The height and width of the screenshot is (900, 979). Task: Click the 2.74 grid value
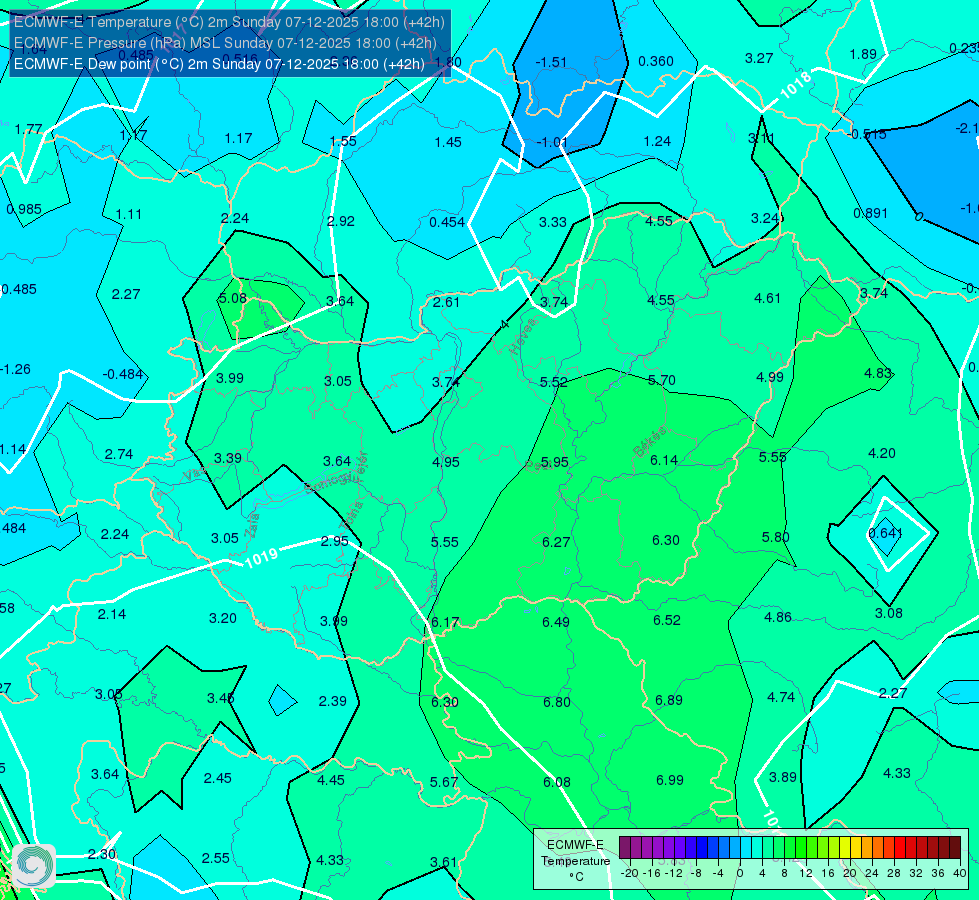click(119, 454)
